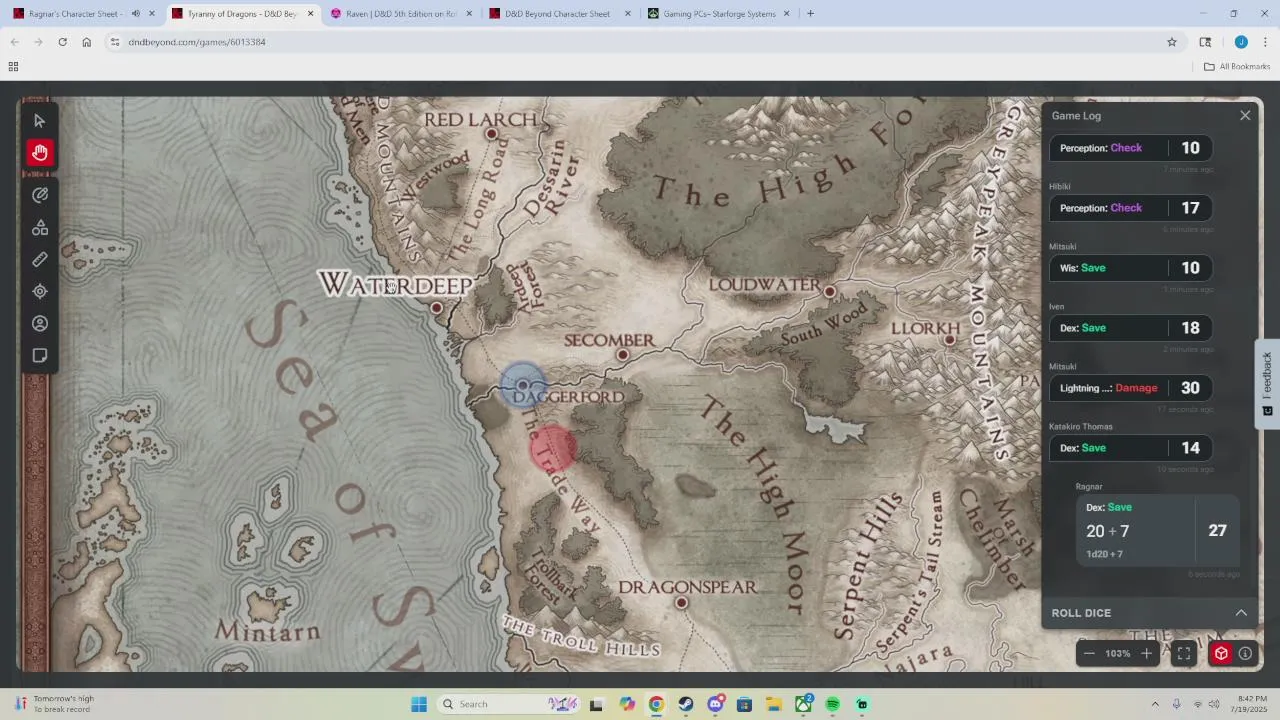Reload the current page

(62, 42)
